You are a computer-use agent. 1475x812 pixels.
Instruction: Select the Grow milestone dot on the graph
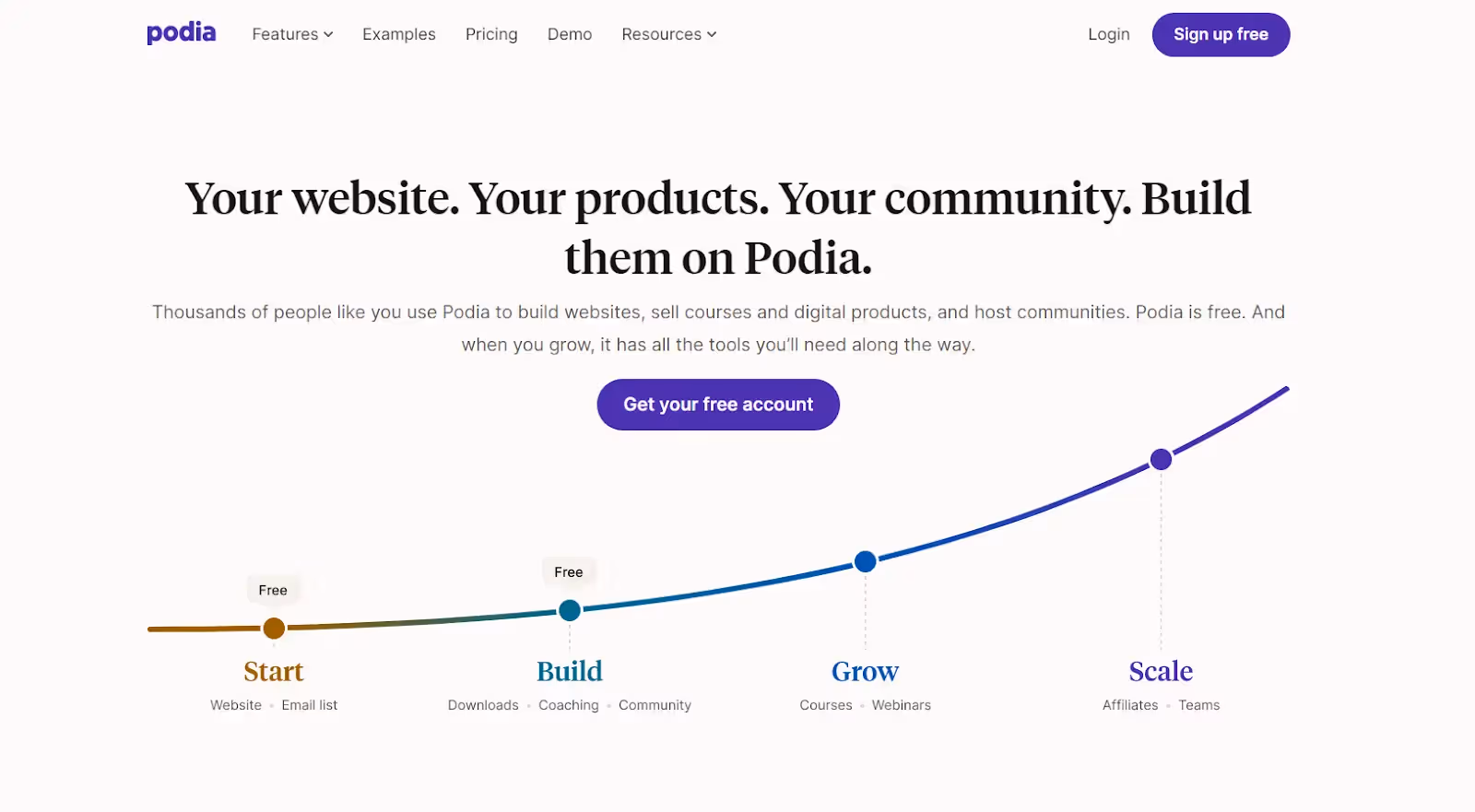(x=865, y=560)
